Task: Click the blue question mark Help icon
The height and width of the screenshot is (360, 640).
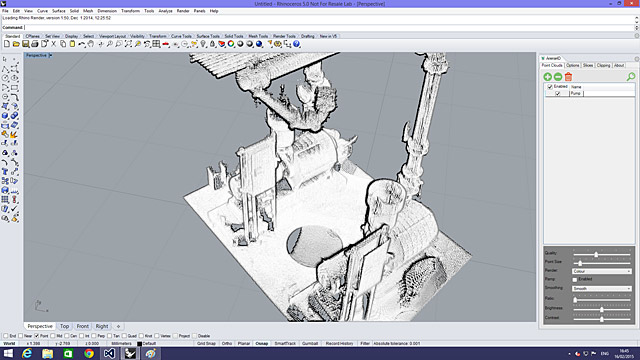Action: tap(297, 44)
